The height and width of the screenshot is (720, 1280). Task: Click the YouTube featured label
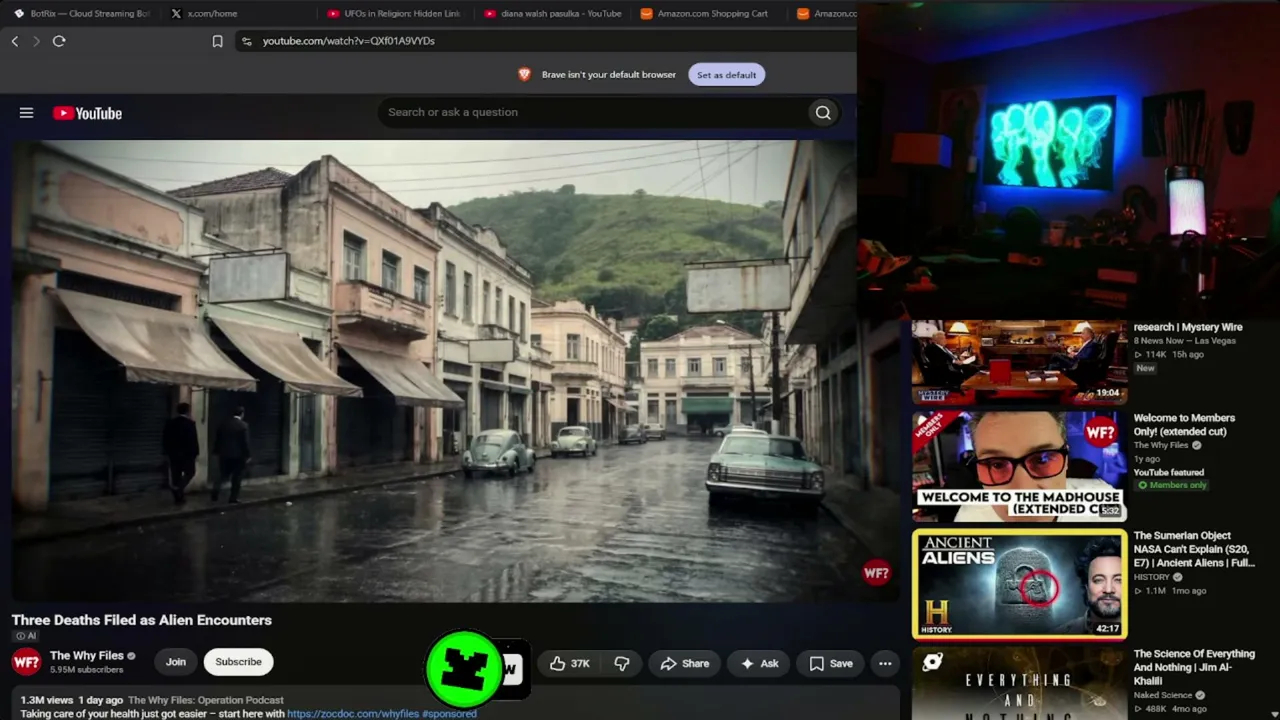pyautogui.click(x=1168, y=472)
